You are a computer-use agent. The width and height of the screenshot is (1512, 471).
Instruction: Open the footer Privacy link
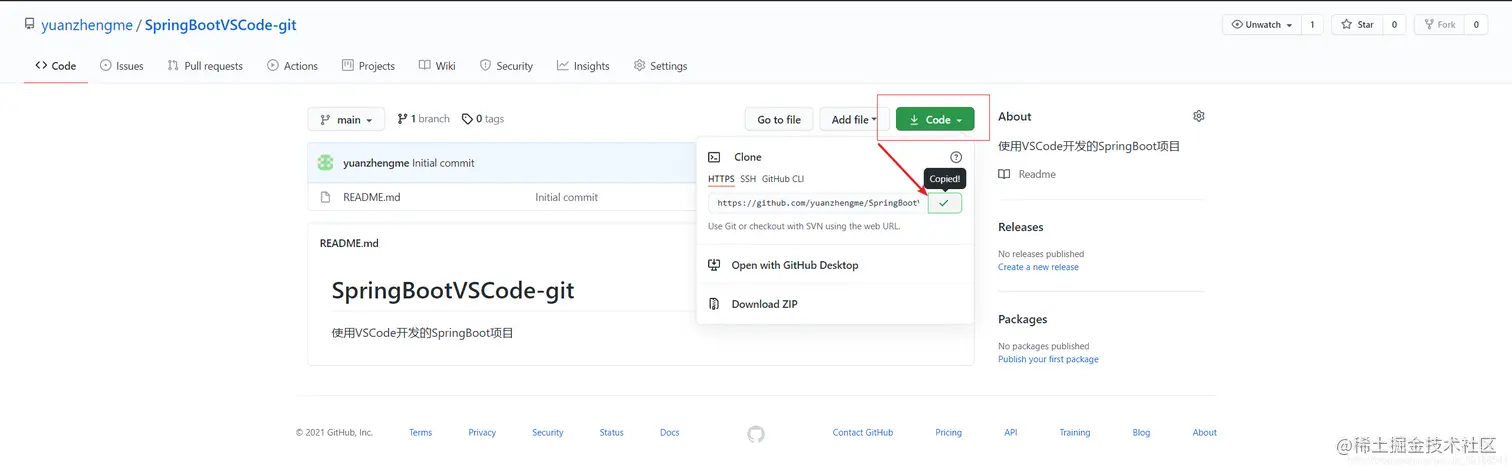tap(482, 433)
